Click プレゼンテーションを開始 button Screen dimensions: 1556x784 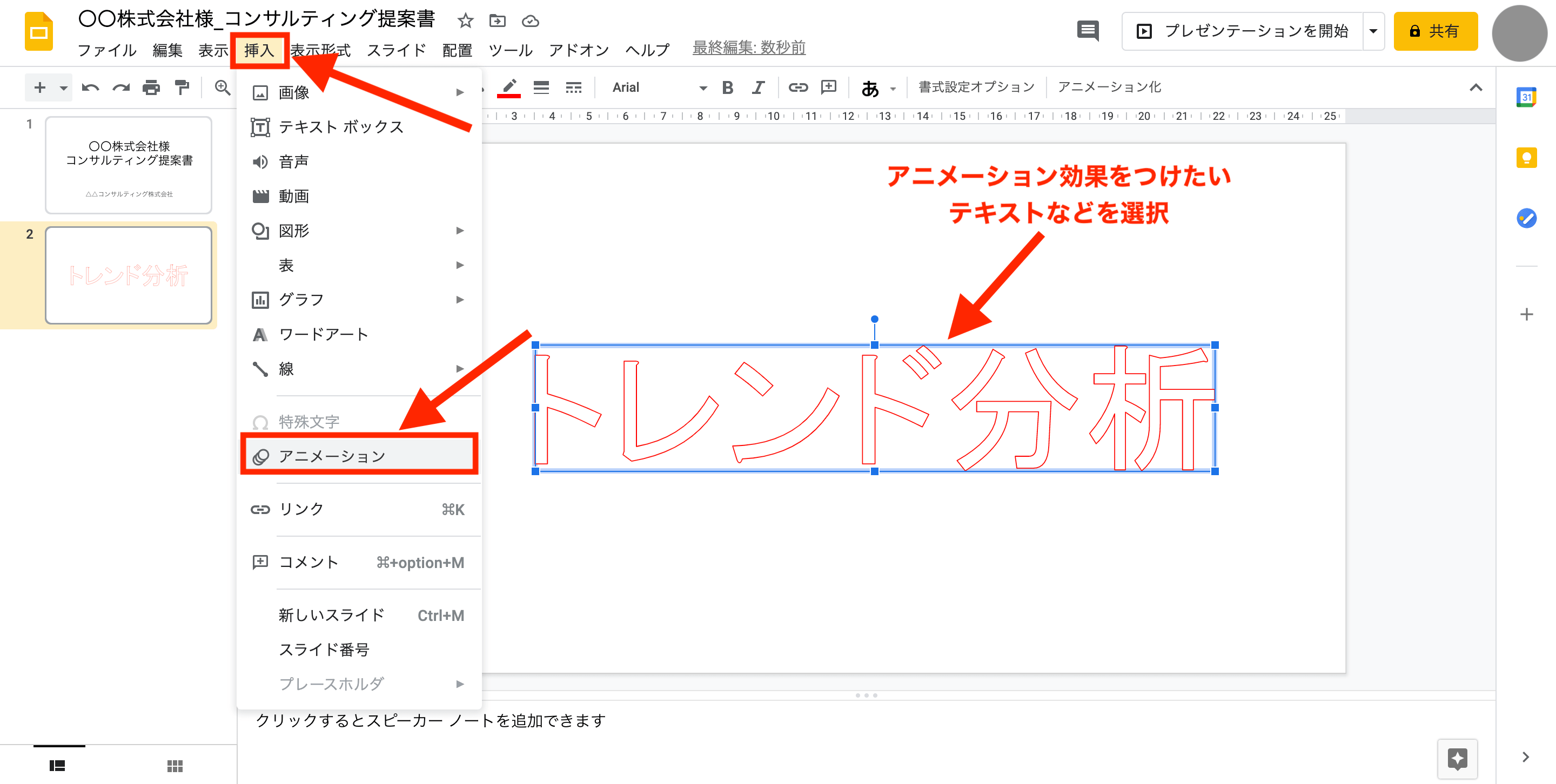tap(1243, 31)
